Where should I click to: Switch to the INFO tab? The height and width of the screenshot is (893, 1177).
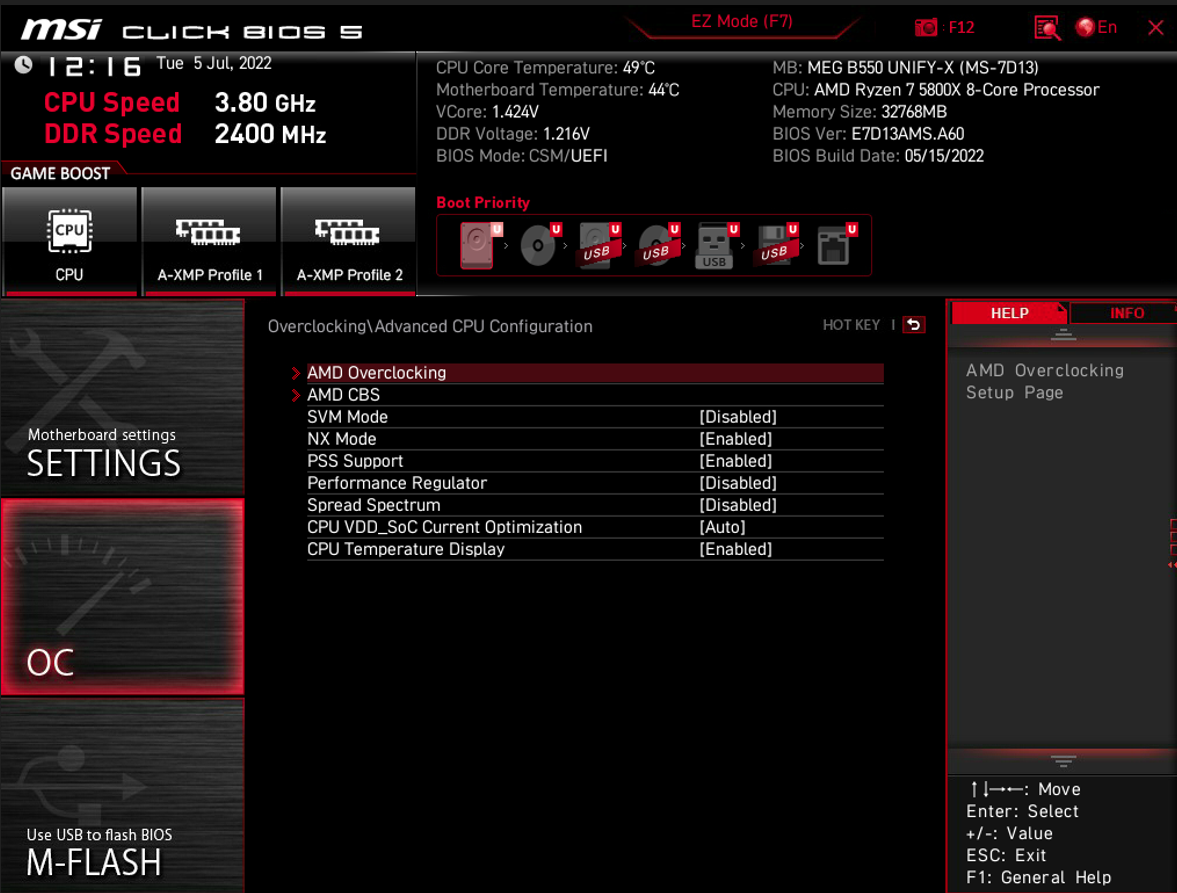tap(1126, 313)
